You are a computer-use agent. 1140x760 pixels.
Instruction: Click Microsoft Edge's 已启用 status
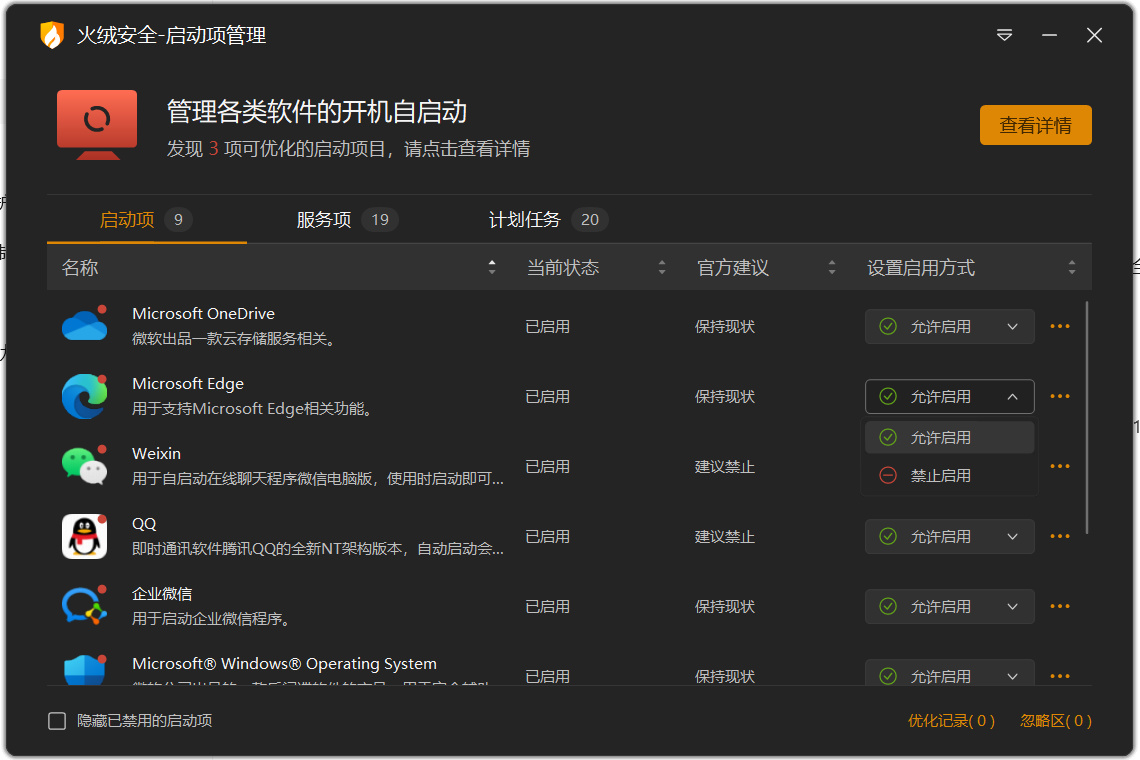pos(547,396)
